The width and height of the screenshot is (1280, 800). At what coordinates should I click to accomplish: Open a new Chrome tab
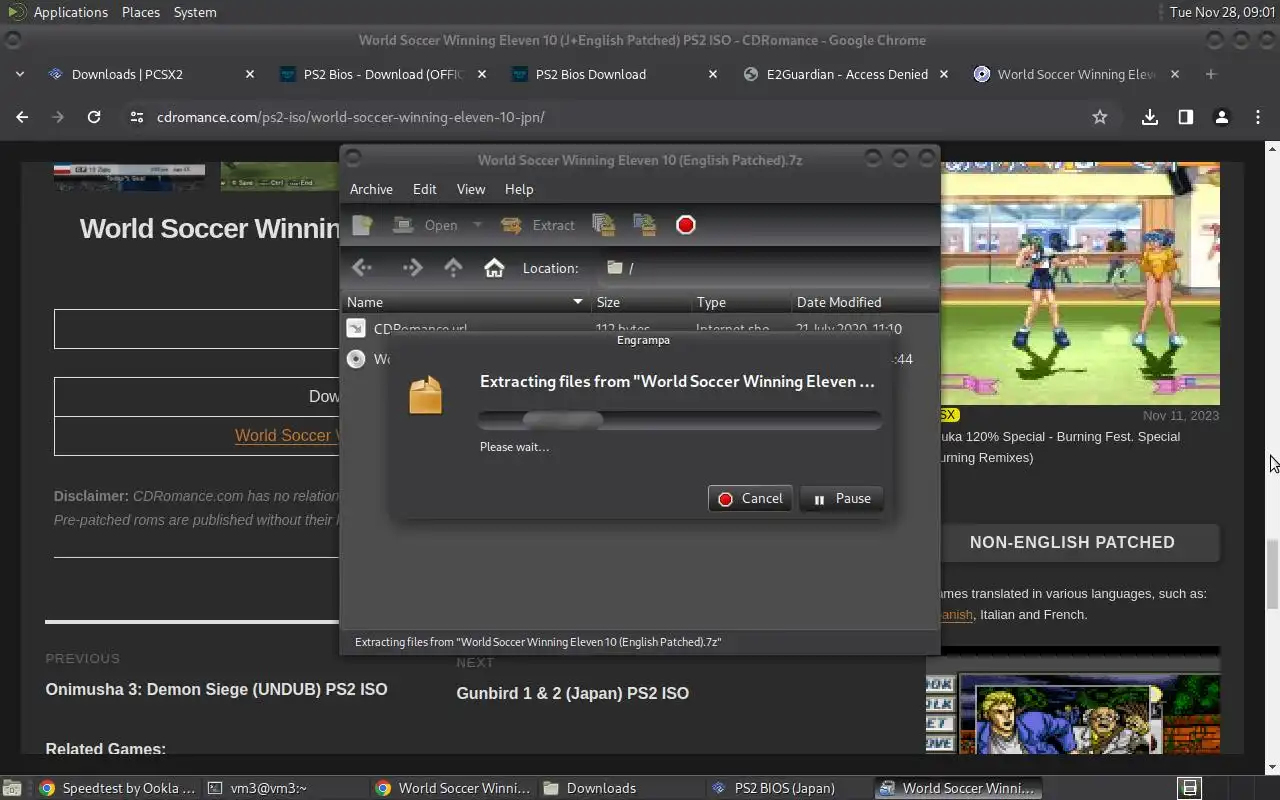click(x=1211, y=74)
